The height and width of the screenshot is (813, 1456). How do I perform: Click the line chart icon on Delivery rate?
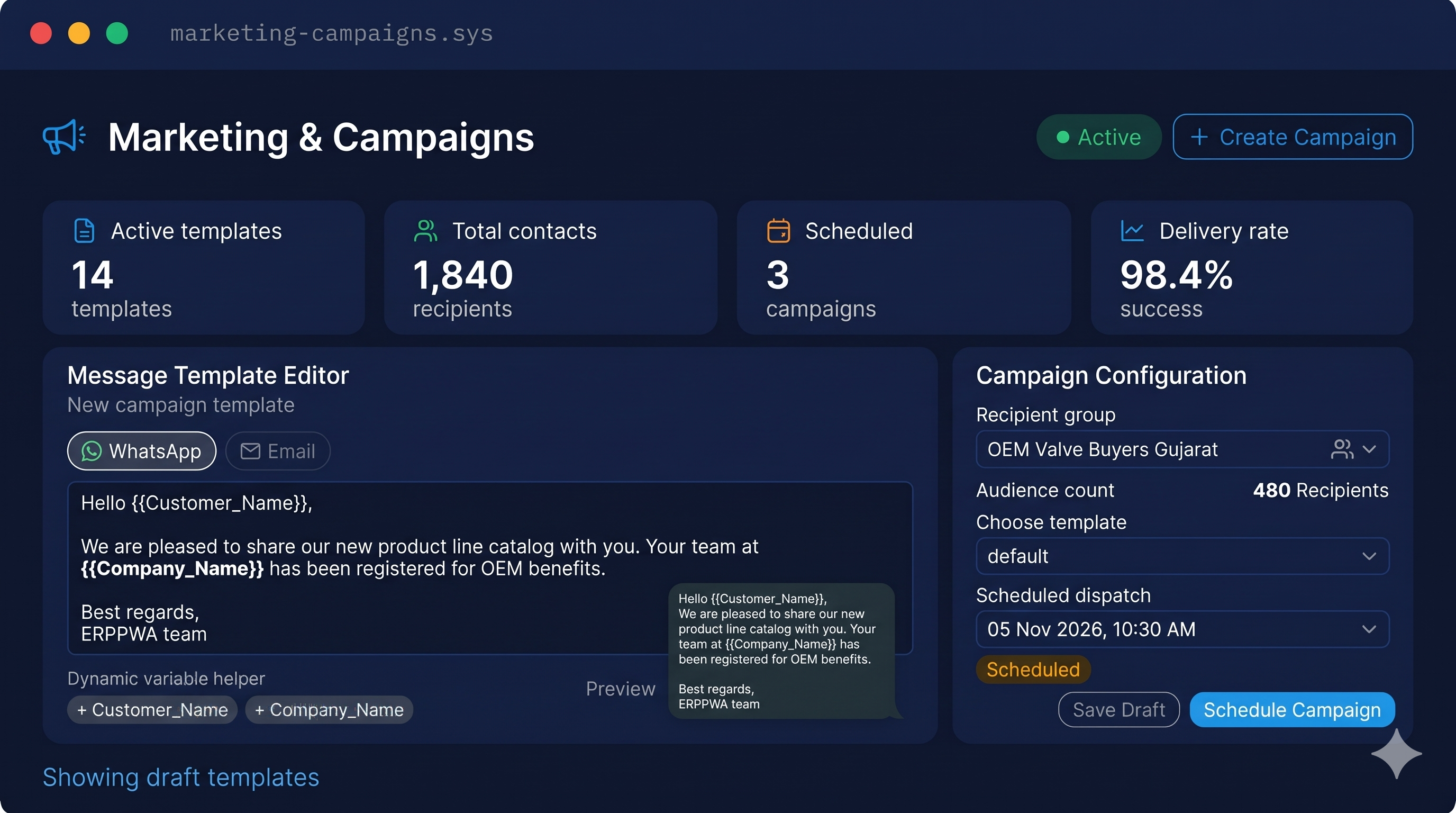[x=1132, y=231]
